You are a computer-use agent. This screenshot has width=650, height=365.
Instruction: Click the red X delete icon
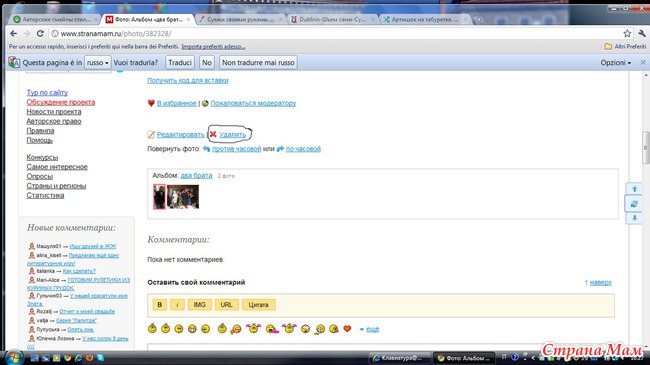(213, 134)
